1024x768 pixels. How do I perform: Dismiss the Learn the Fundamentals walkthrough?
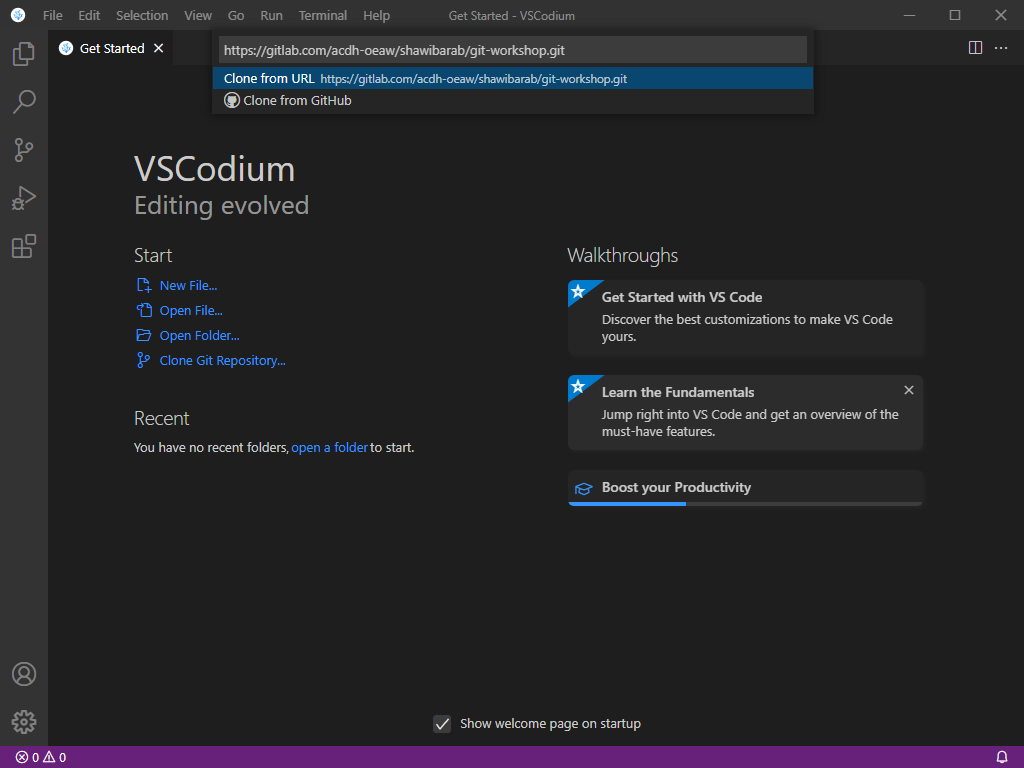908,390
